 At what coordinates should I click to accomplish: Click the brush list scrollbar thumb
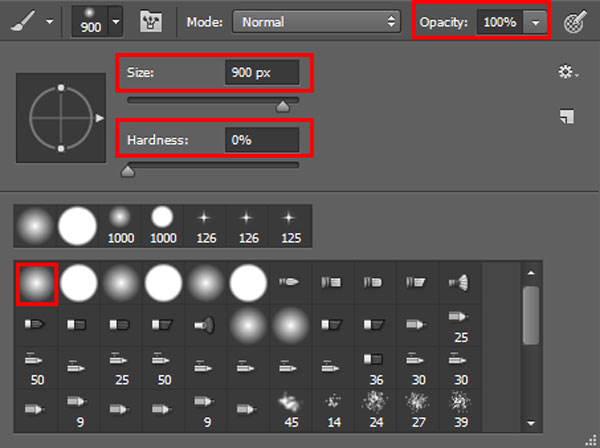[531, 315]
